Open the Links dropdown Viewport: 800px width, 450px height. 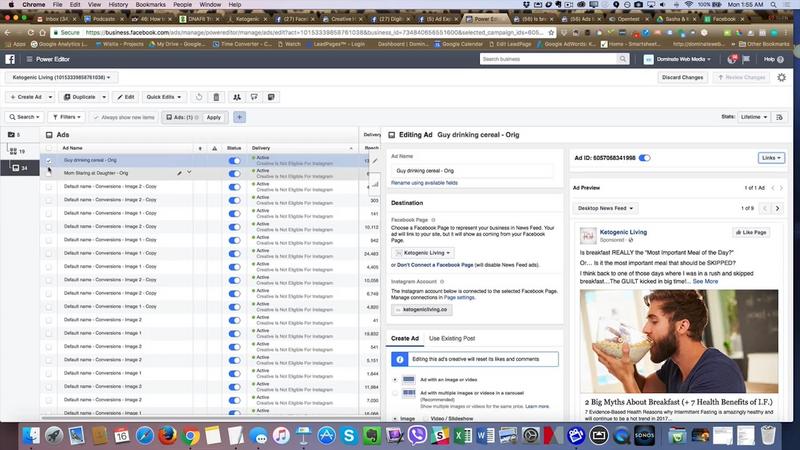[x=771, y=158]
